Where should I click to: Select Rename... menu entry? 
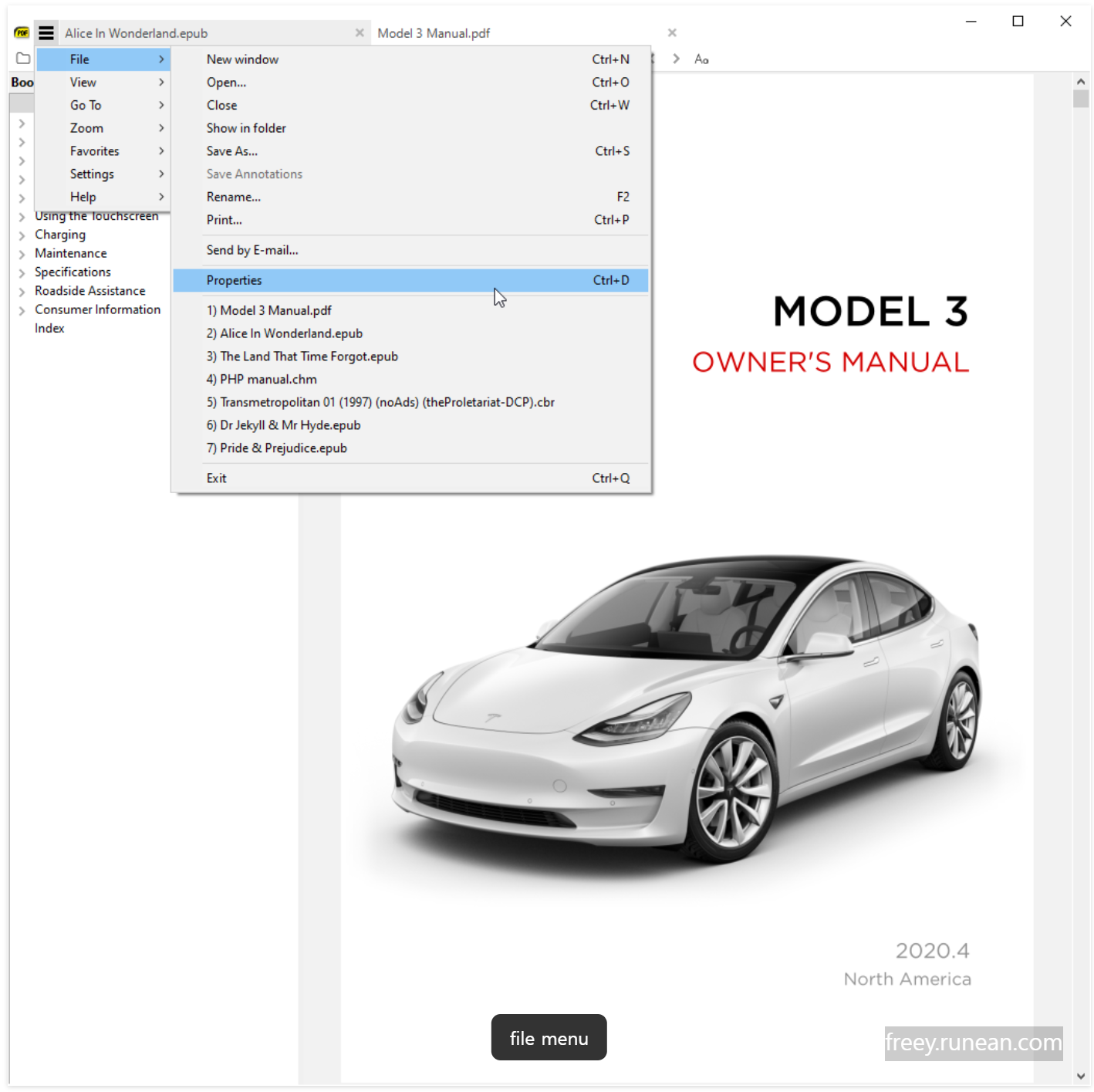tap(410, 197)
